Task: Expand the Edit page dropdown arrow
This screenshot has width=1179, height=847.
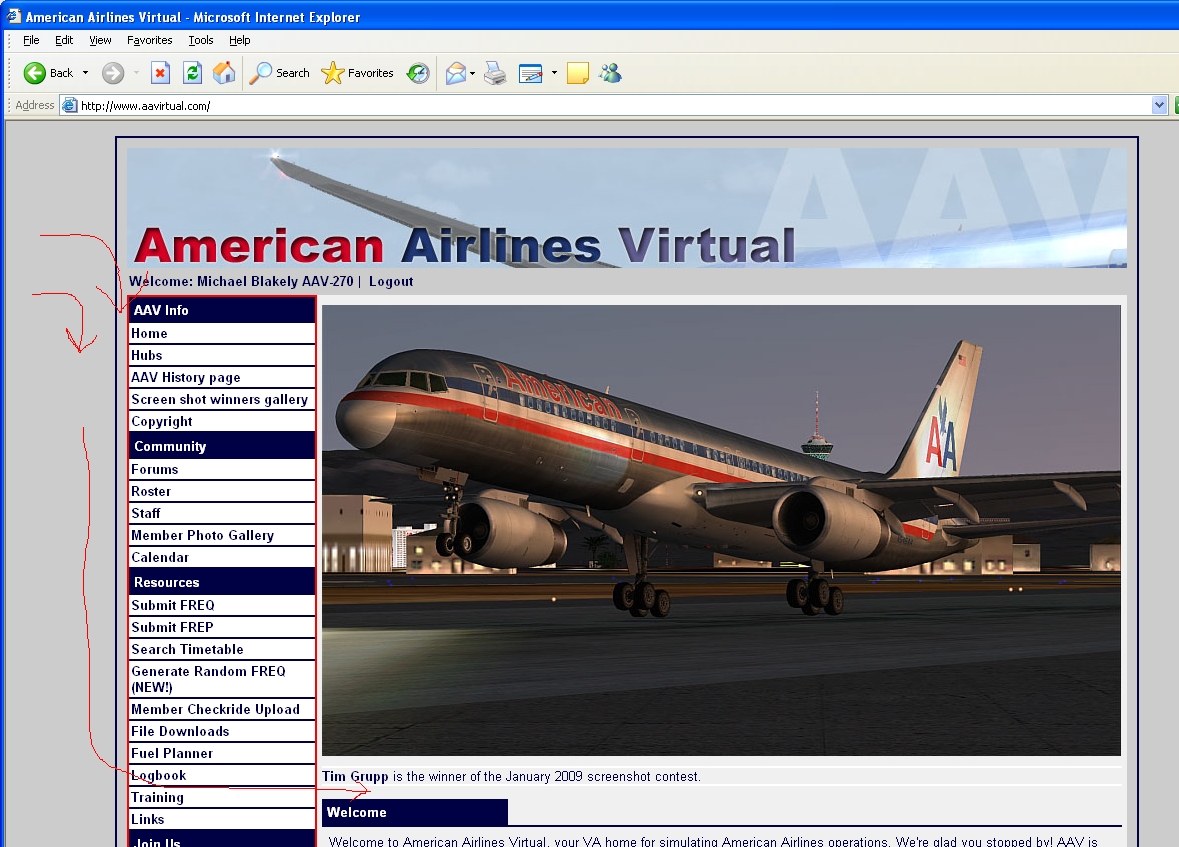Action: pos(554,73)
